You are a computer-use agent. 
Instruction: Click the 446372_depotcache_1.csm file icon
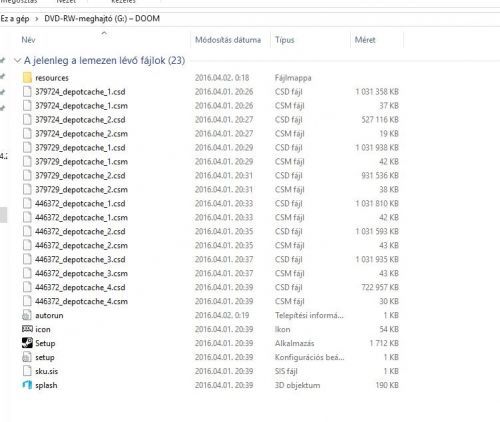pos(27,218)
